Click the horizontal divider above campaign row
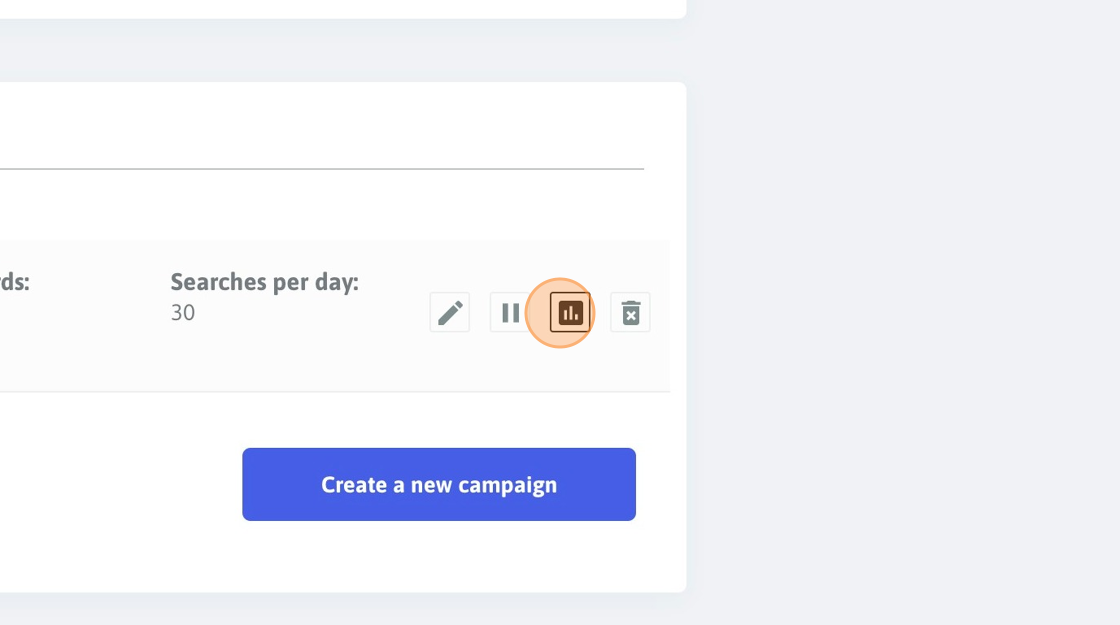This screenshot has width=1120, height=625. (x=321, y=169)
